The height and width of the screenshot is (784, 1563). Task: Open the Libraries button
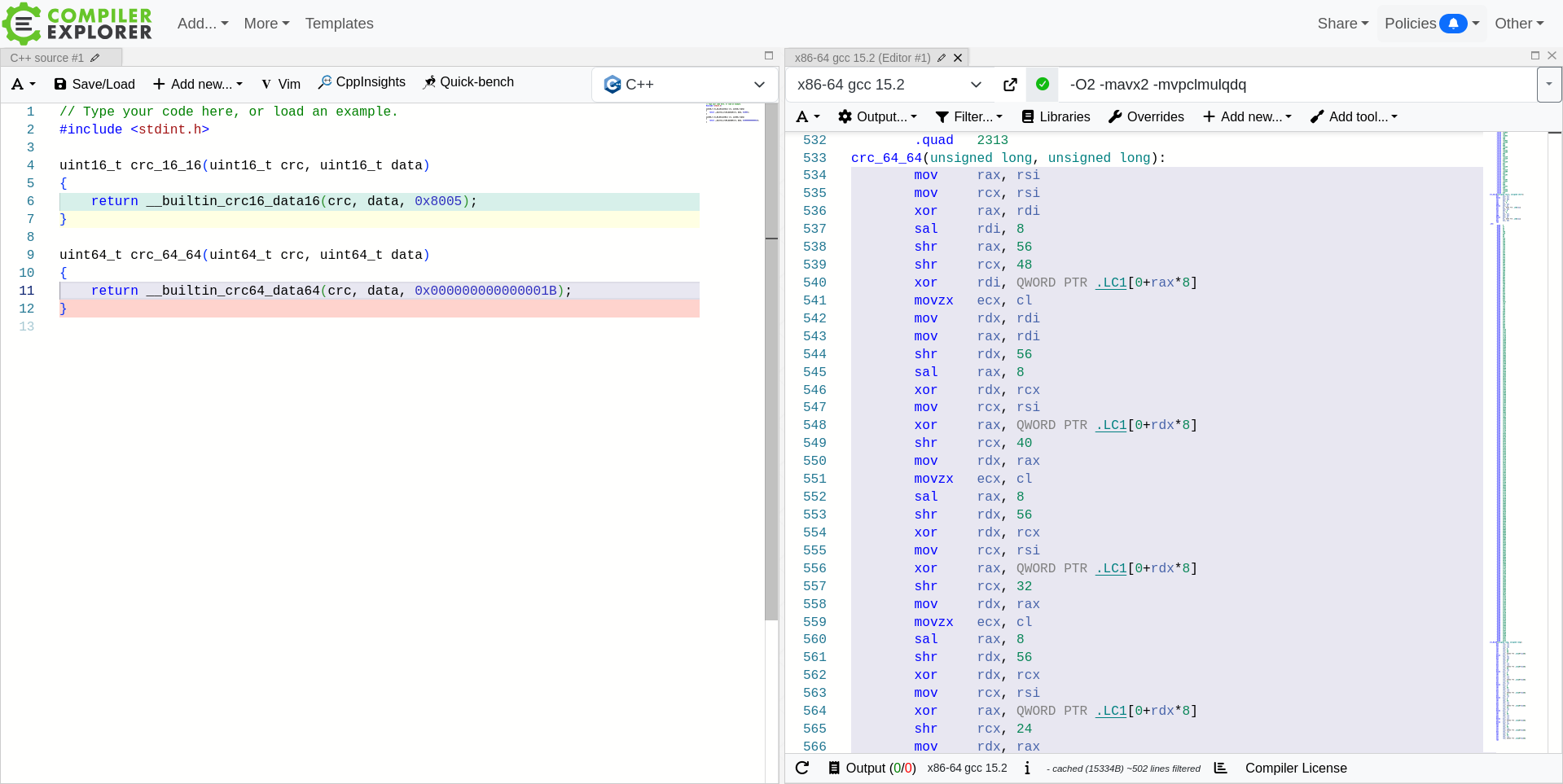point(1056,117)
